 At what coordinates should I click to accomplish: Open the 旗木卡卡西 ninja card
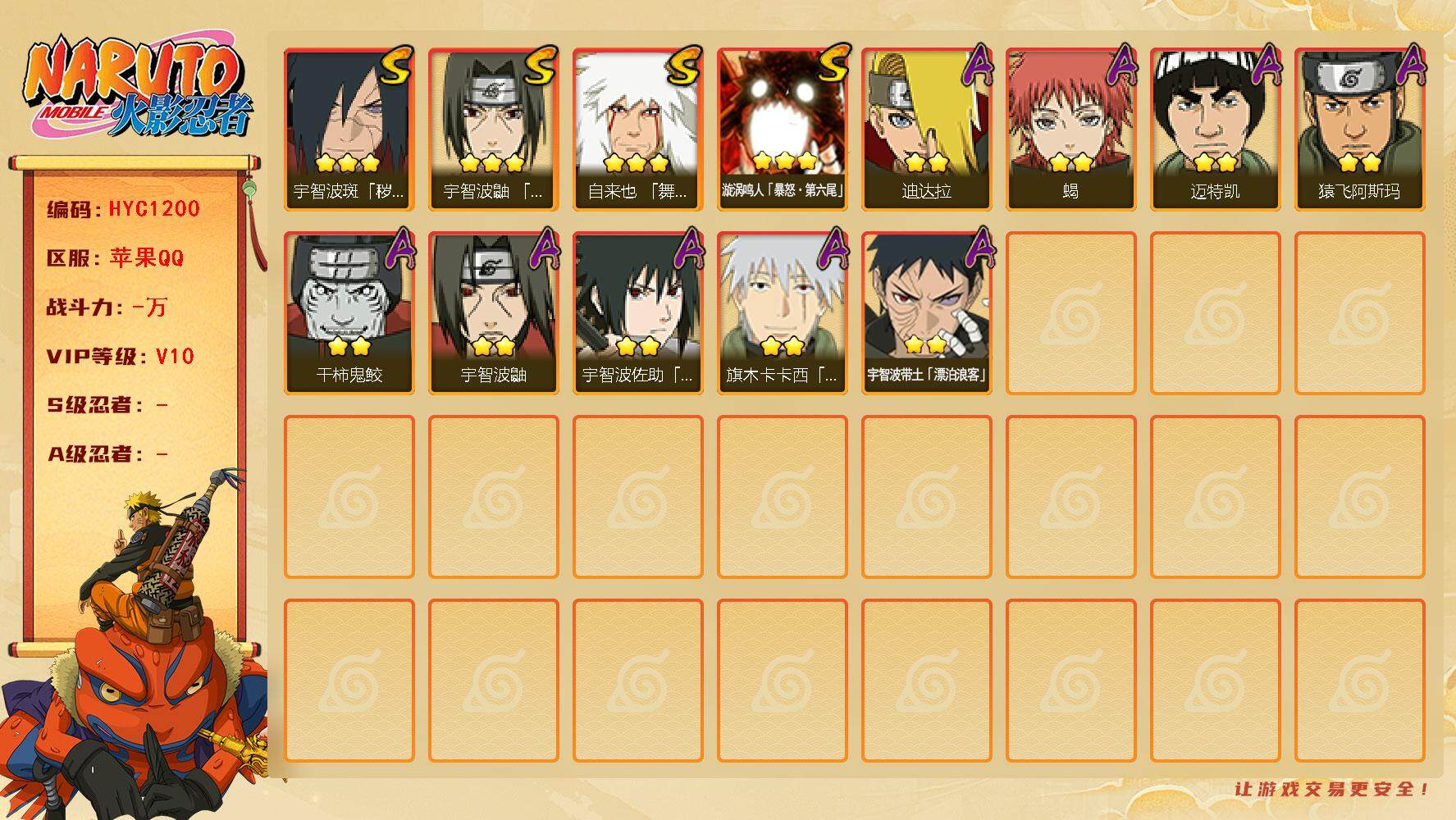pos(782,313)
